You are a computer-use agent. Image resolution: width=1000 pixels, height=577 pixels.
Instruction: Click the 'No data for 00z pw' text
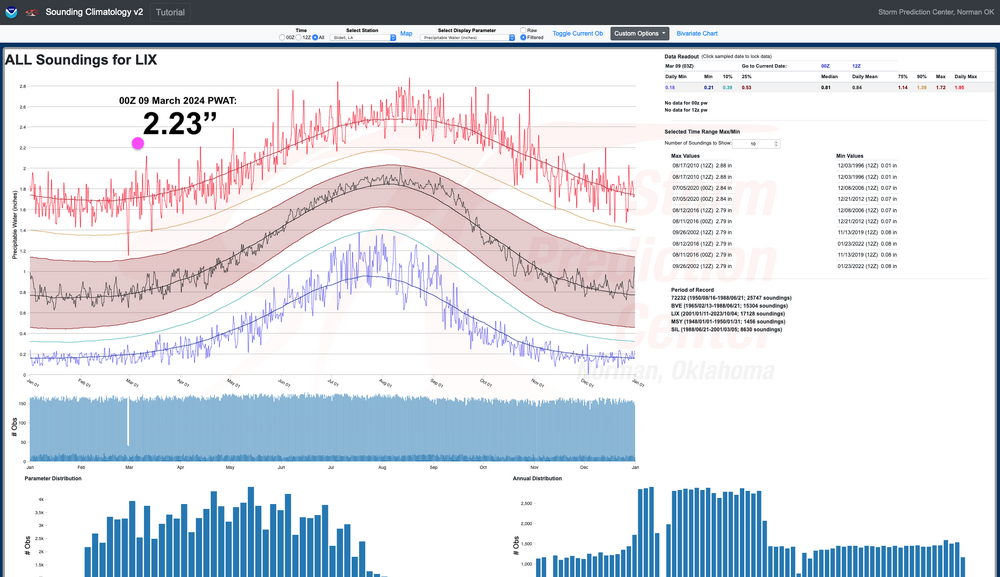tap(686, 103)
